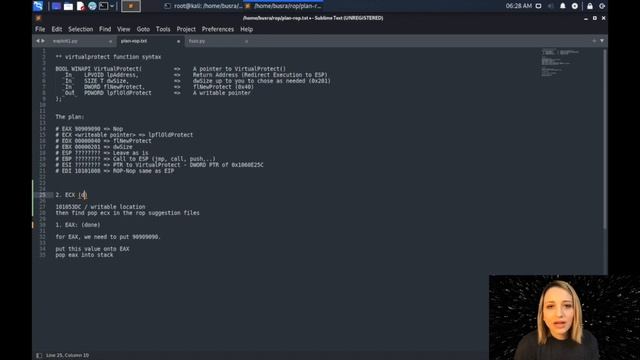Viewport: 640px width, 360px height.
Task: Click the '1010530C / writable location' line
Action: pyautogui.click(x=100, y=207)
